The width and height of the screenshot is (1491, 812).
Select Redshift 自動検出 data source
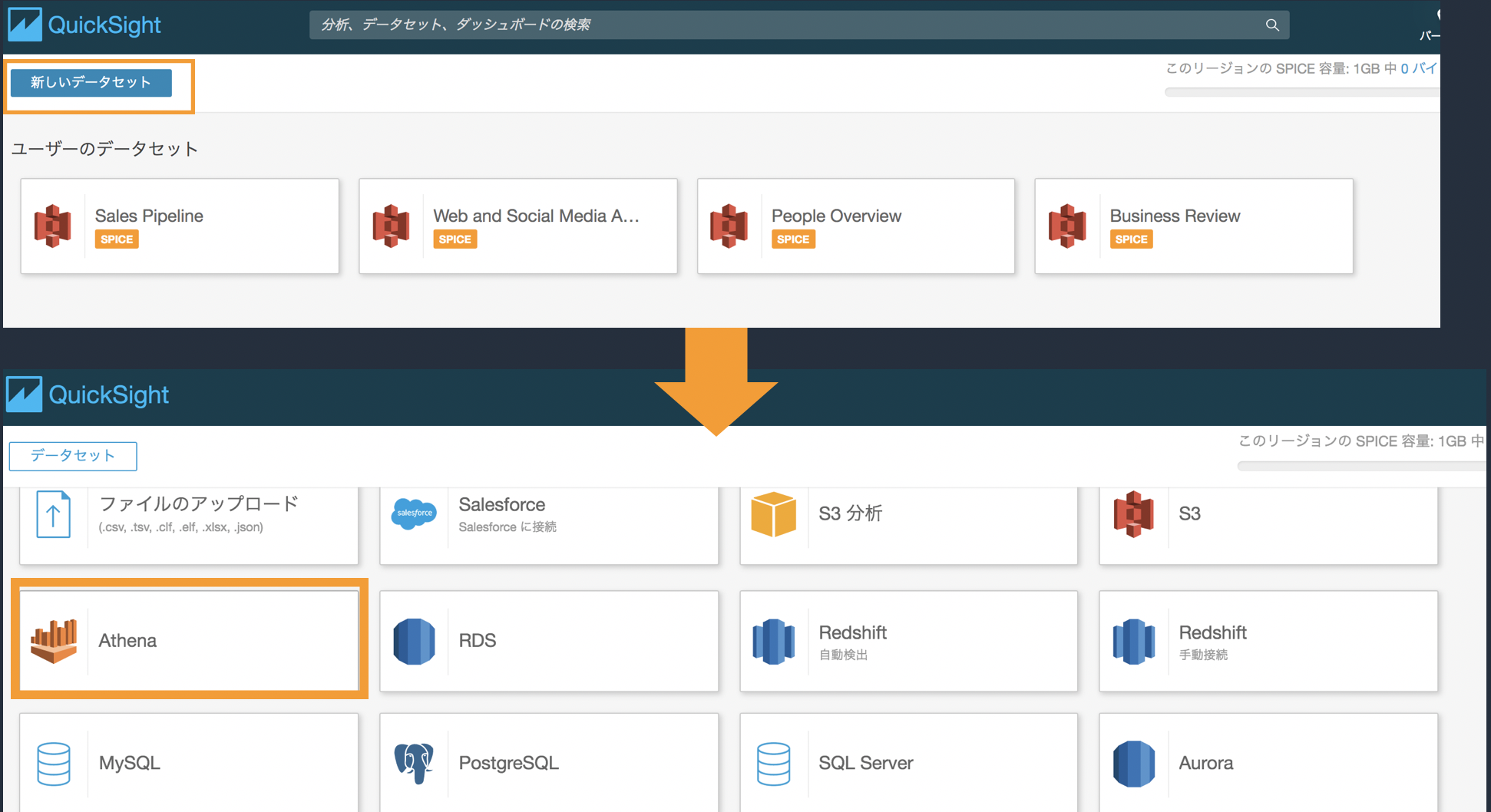point(908,640)
